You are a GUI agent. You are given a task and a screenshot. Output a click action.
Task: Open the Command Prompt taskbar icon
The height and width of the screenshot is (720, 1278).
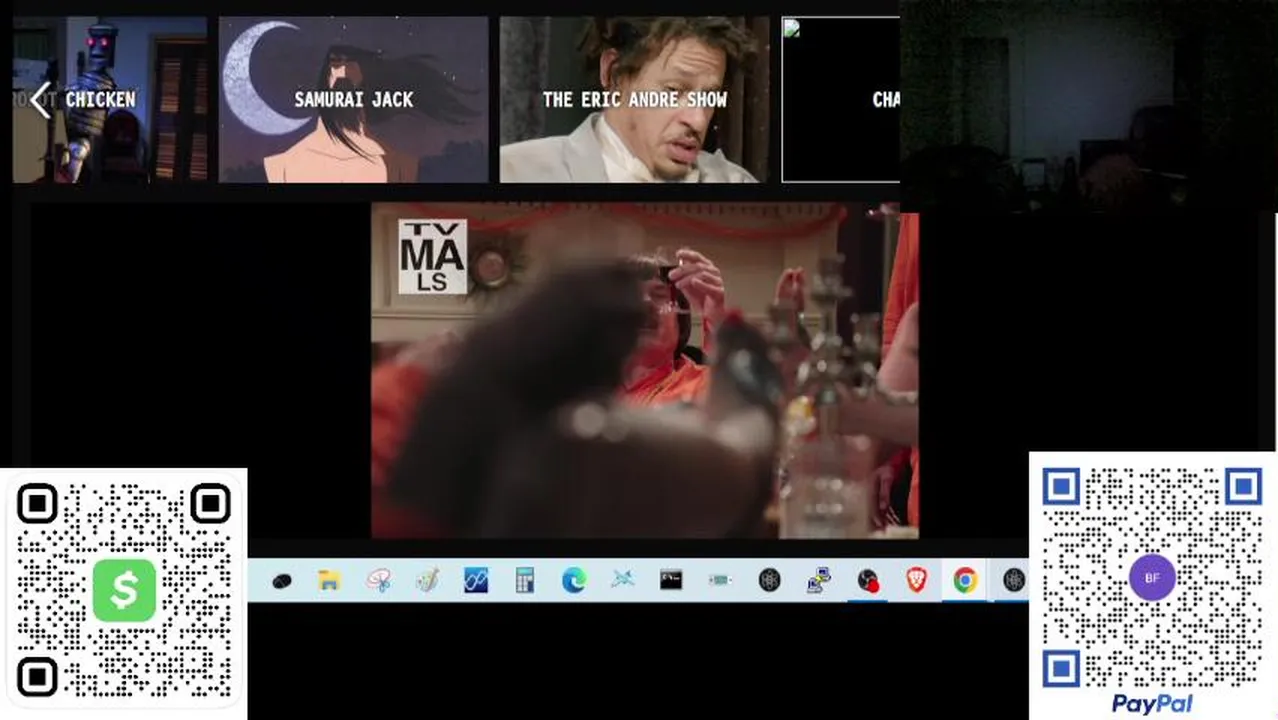click(x=671, y=580)
